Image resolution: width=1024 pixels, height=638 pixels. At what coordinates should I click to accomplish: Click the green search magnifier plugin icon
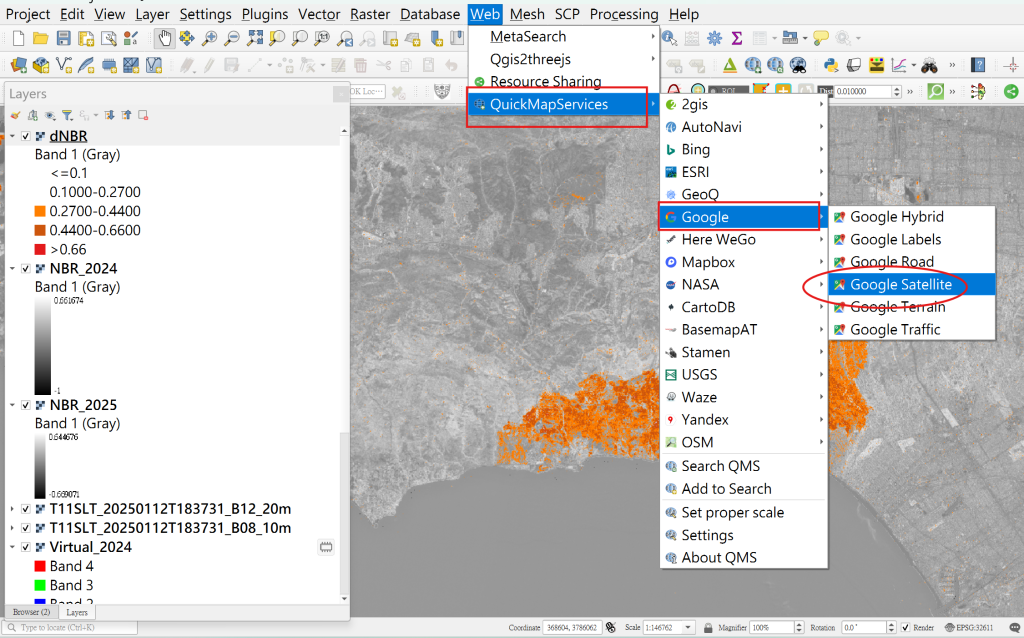point(935,91)
